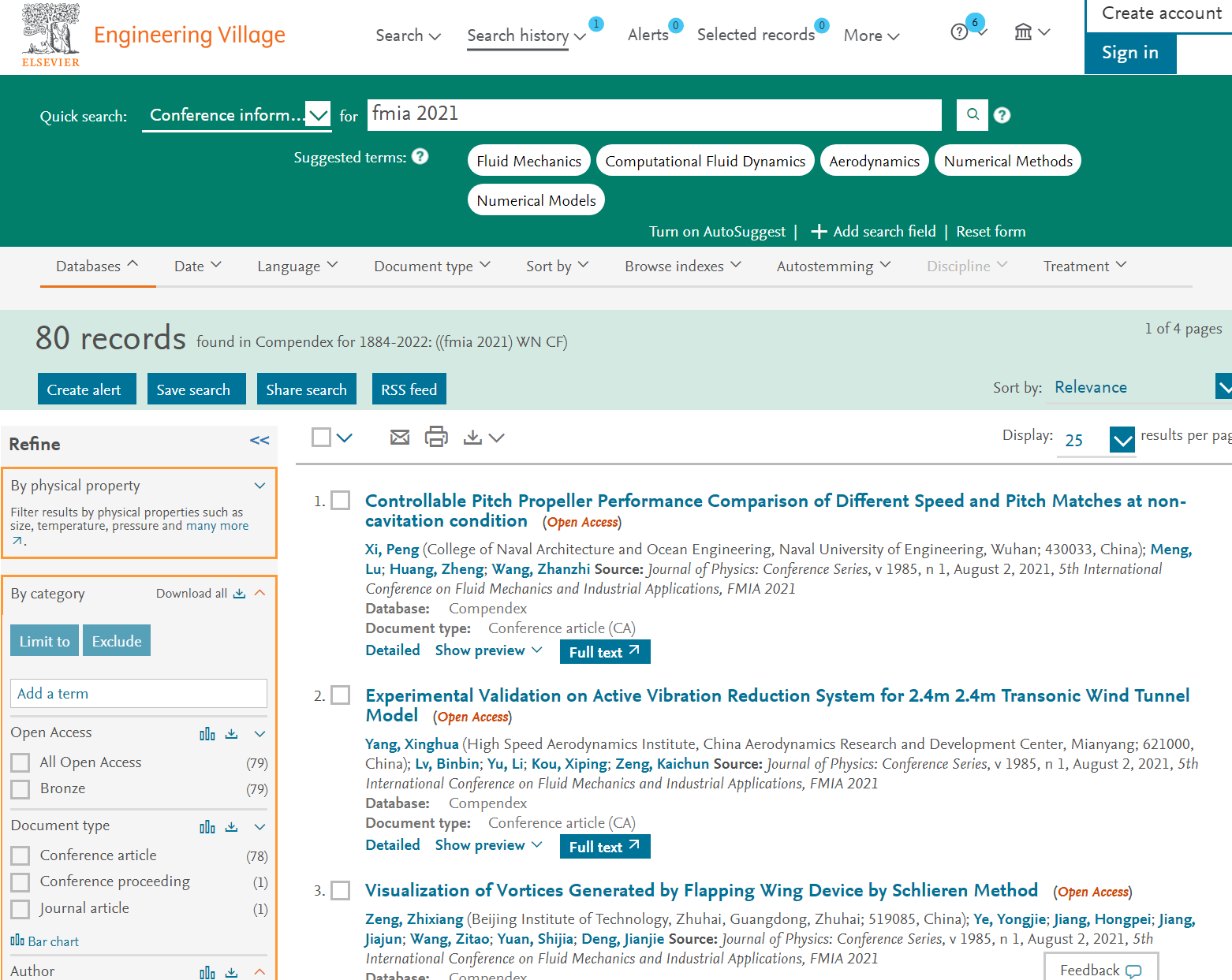Open Browse indexes tab
Viewport: 1232px width, 980px height.
point(683,266)
